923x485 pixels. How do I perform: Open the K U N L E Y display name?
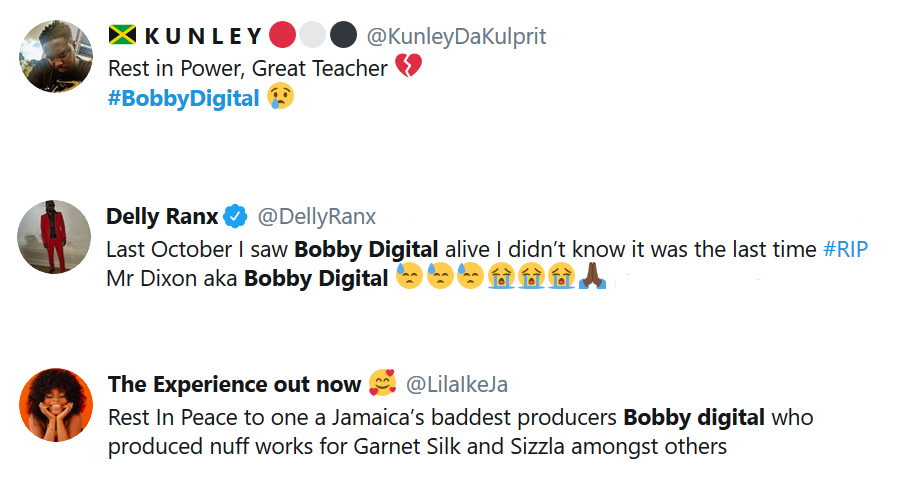(x=203, y=37)
